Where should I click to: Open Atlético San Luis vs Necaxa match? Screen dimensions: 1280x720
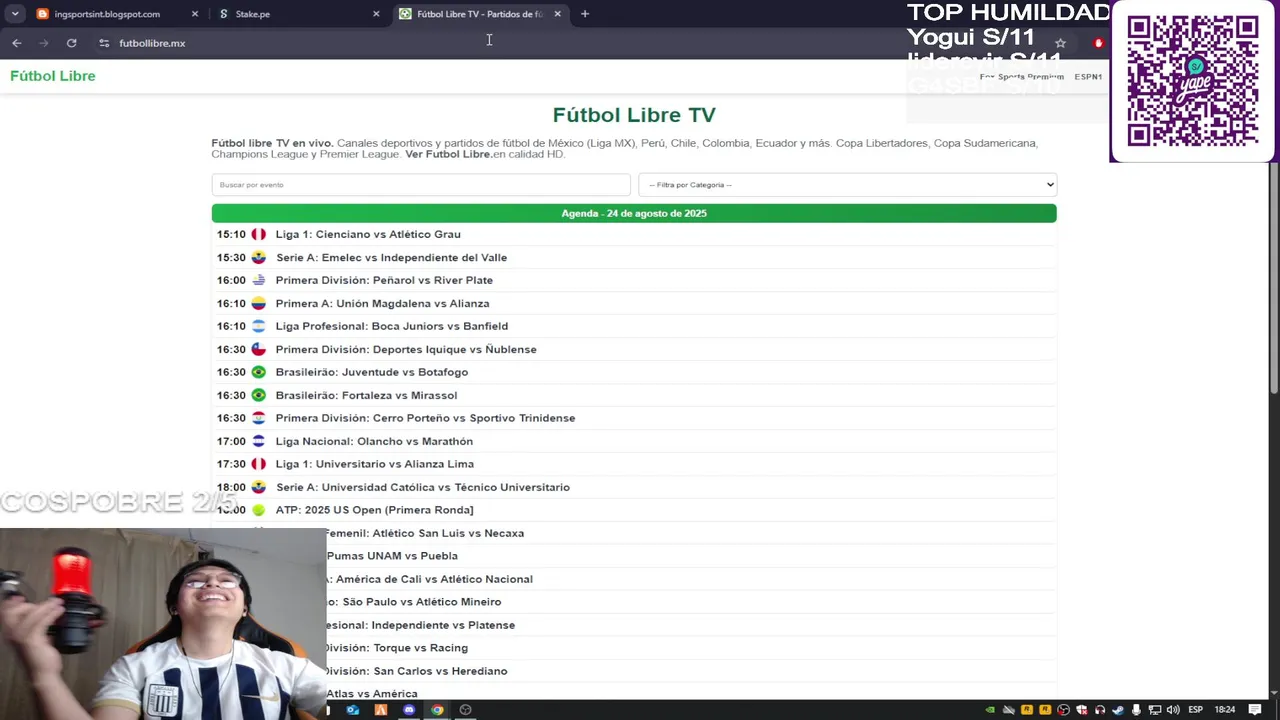(424, 533)
